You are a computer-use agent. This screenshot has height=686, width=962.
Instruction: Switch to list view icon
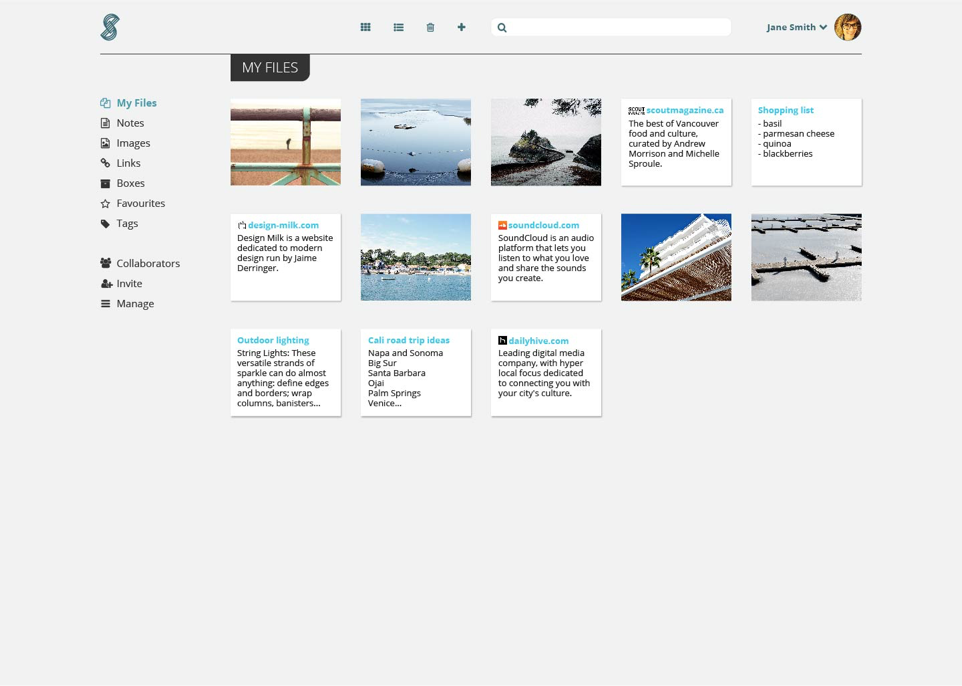coord(399,27)
